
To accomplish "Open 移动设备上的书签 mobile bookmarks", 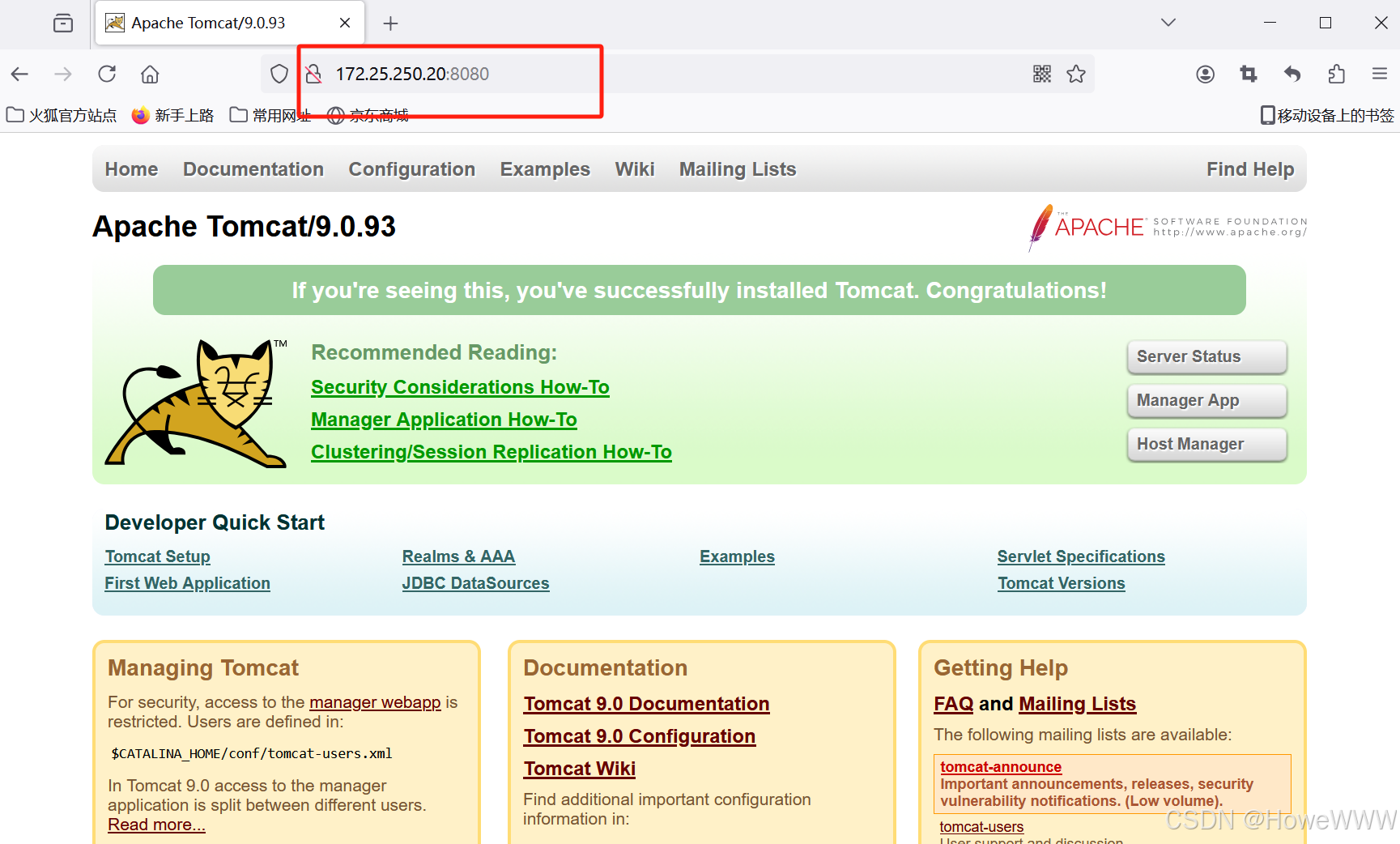I will click(1327, 116).
